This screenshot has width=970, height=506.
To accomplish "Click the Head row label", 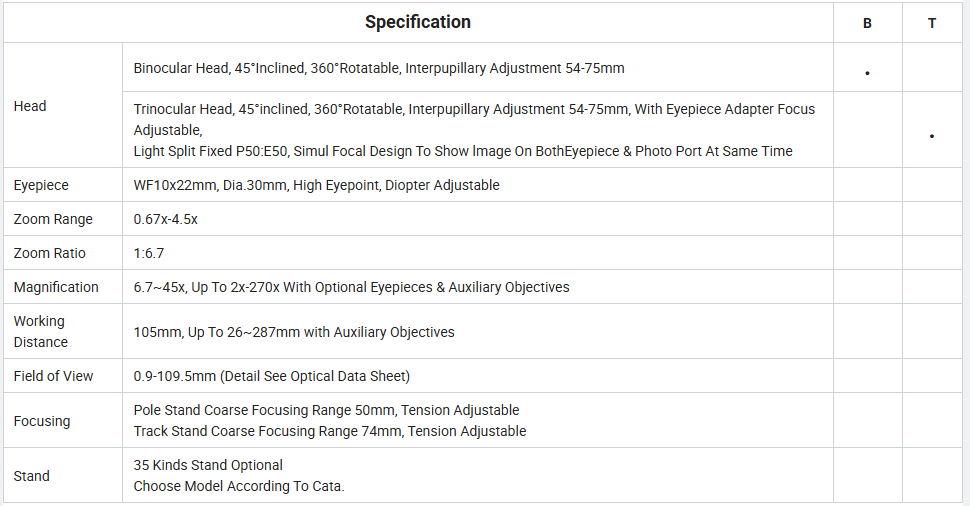I will 30,106.
